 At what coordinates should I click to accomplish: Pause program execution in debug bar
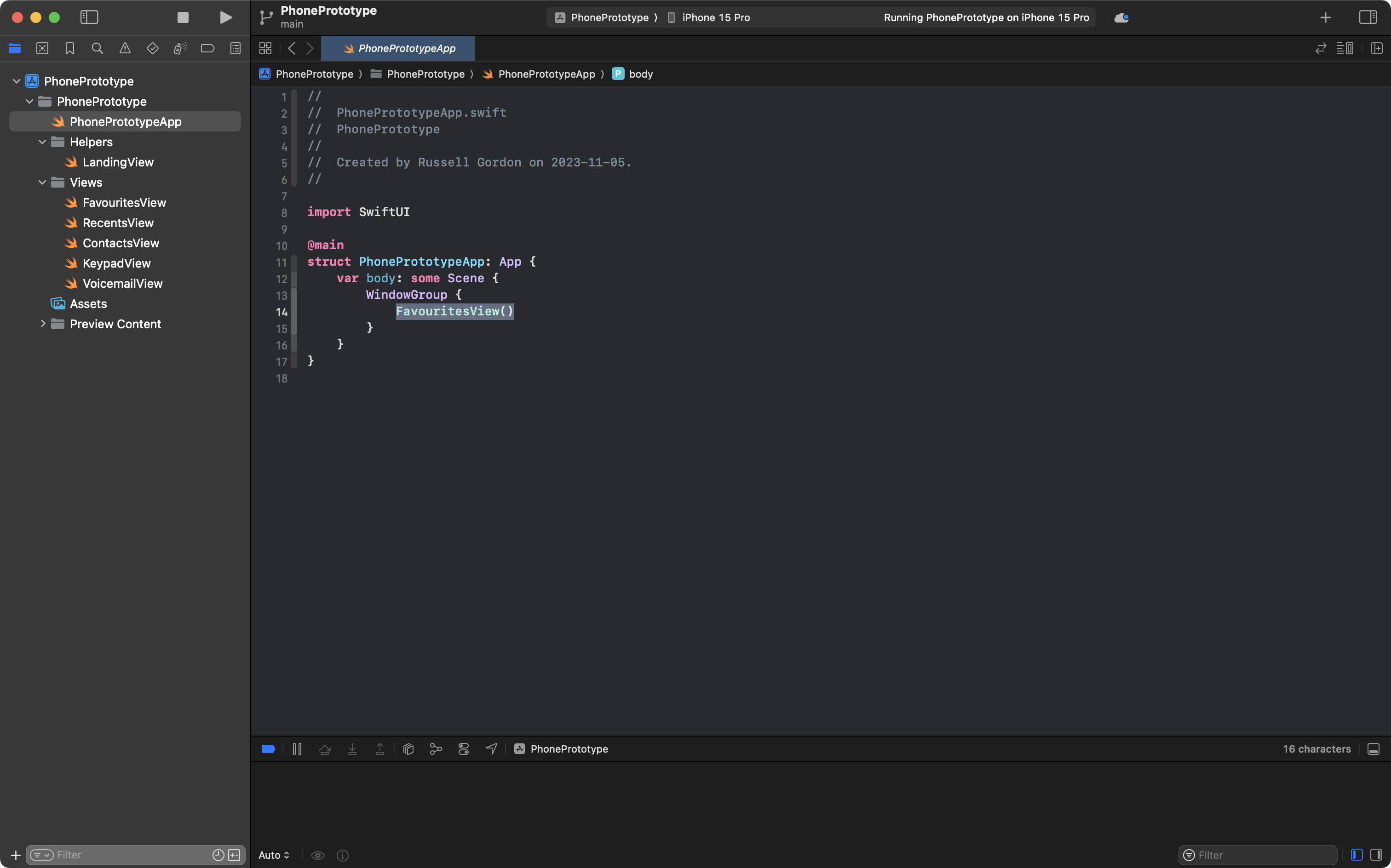[297, 749]
